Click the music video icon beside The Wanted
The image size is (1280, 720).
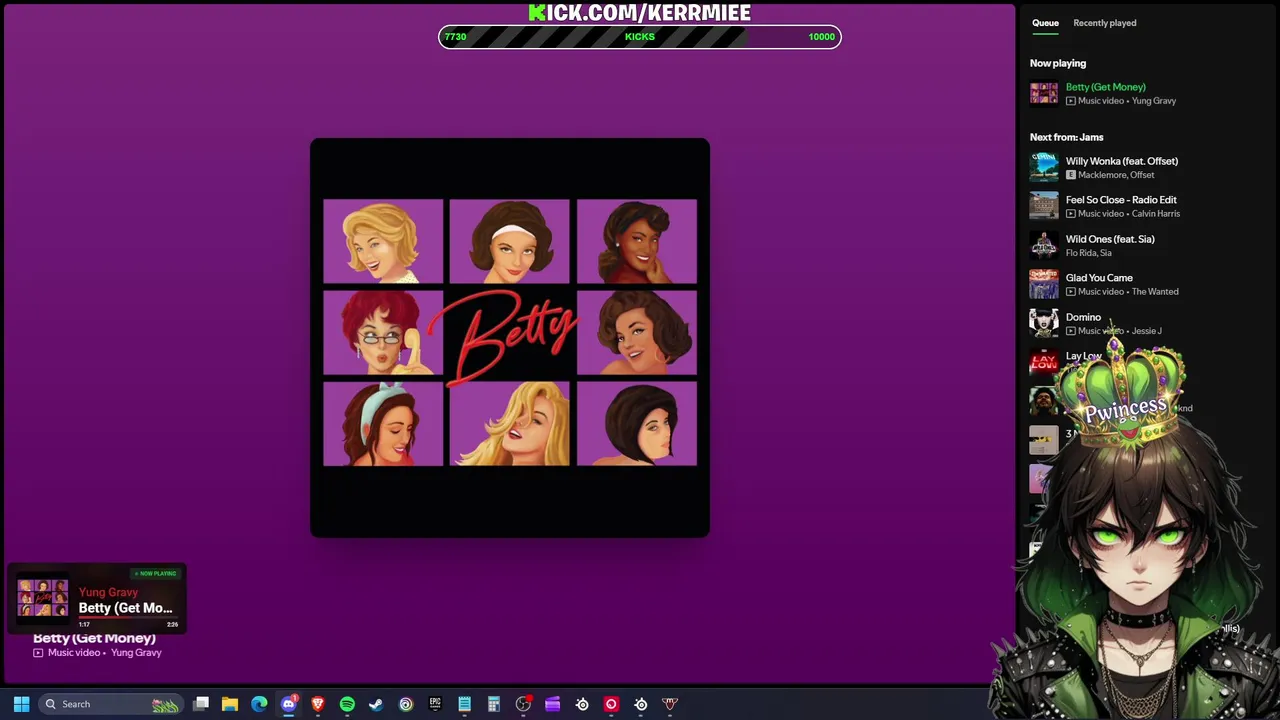[1070, 292]
